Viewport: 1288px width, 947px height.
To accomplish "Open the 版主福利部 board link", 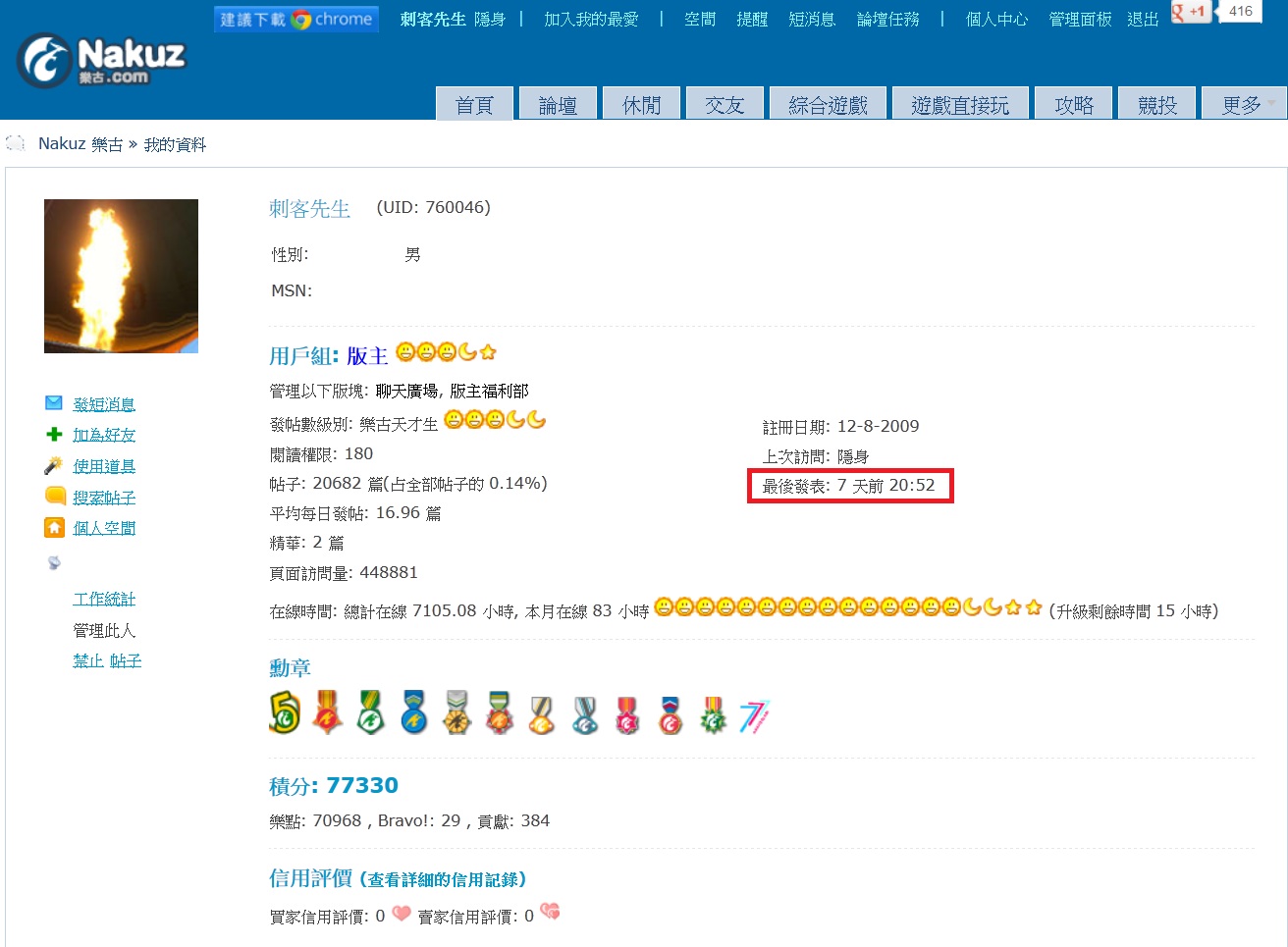I will click(x=489, y=391).
